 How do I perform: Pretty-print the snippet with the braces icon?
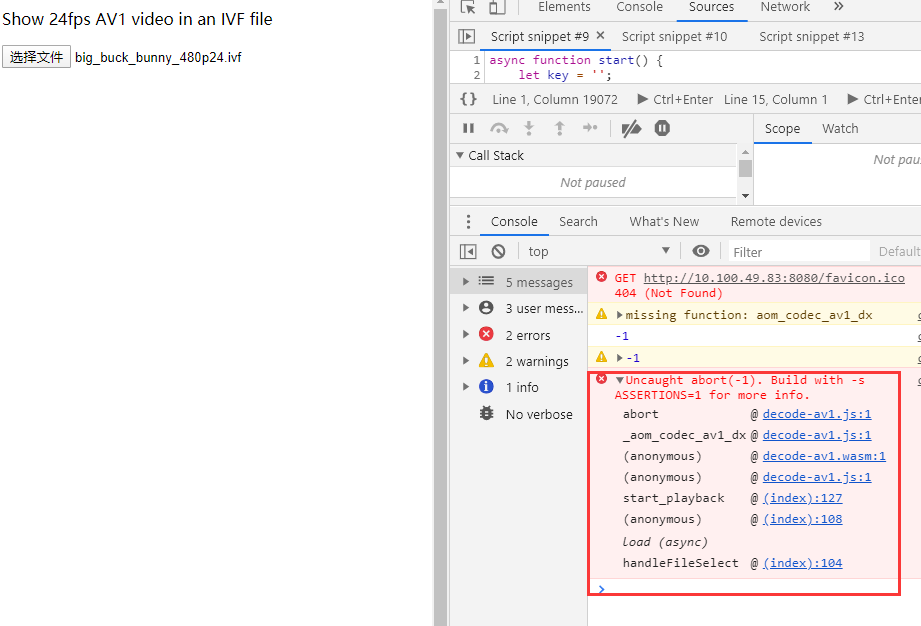tap(468, 99)
